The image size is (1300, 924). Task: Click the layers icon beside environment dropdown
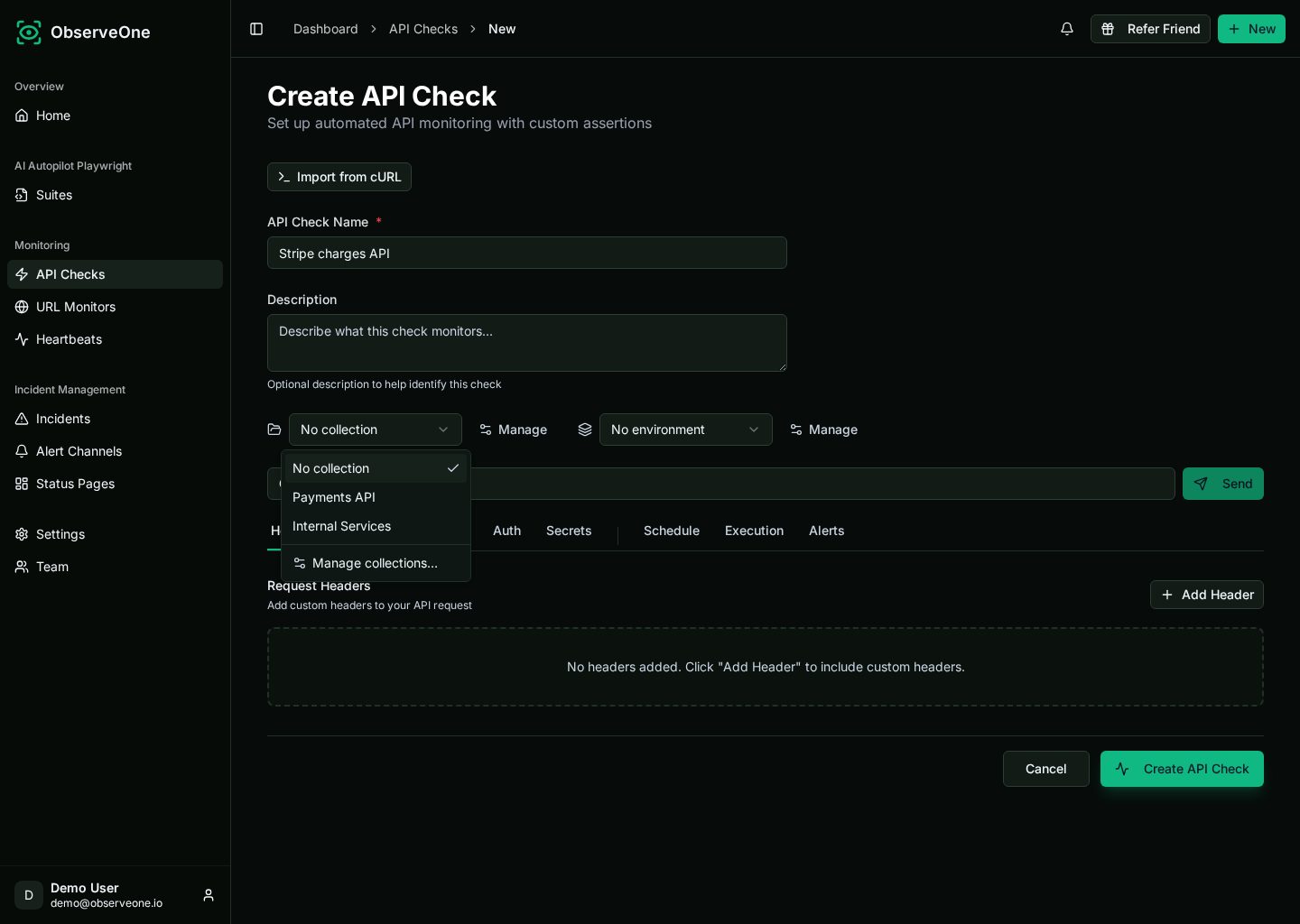(585, 430)
